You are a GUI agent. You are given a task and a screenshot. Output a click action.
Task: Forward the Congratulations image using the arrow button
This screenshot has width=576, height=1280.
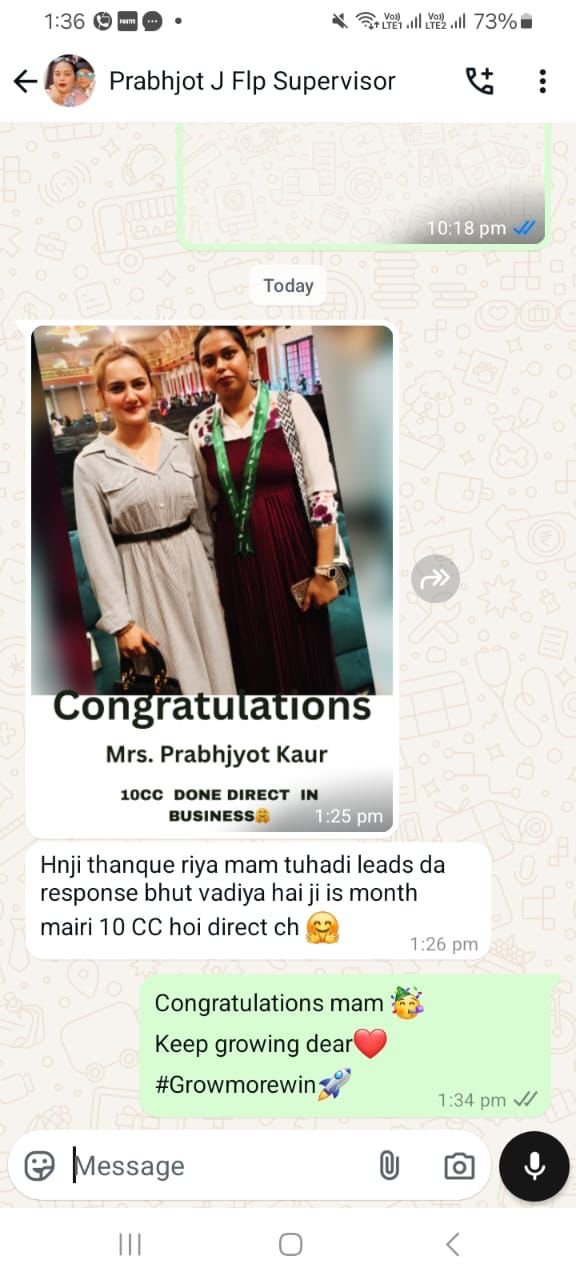pos(435,578)
